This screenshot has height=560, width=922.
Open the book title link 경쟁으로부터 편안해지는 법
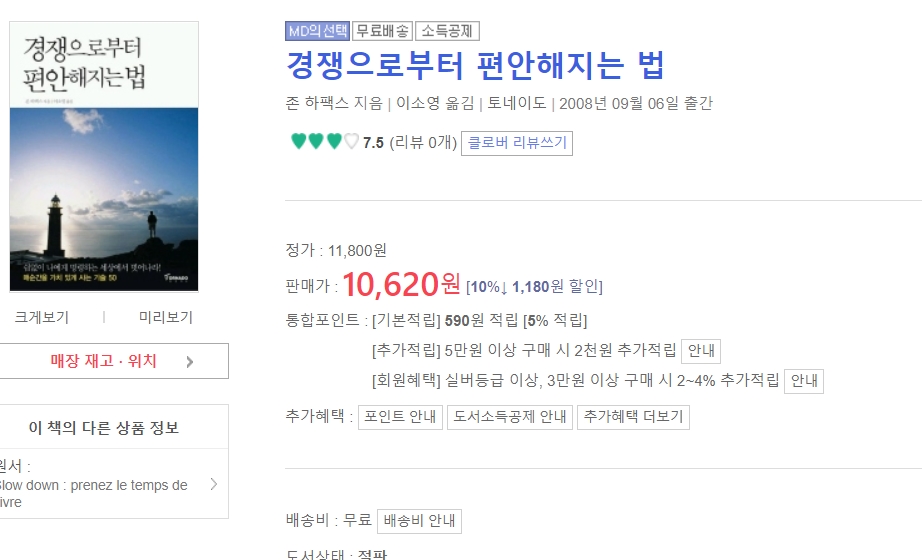[x=475, y=65]
